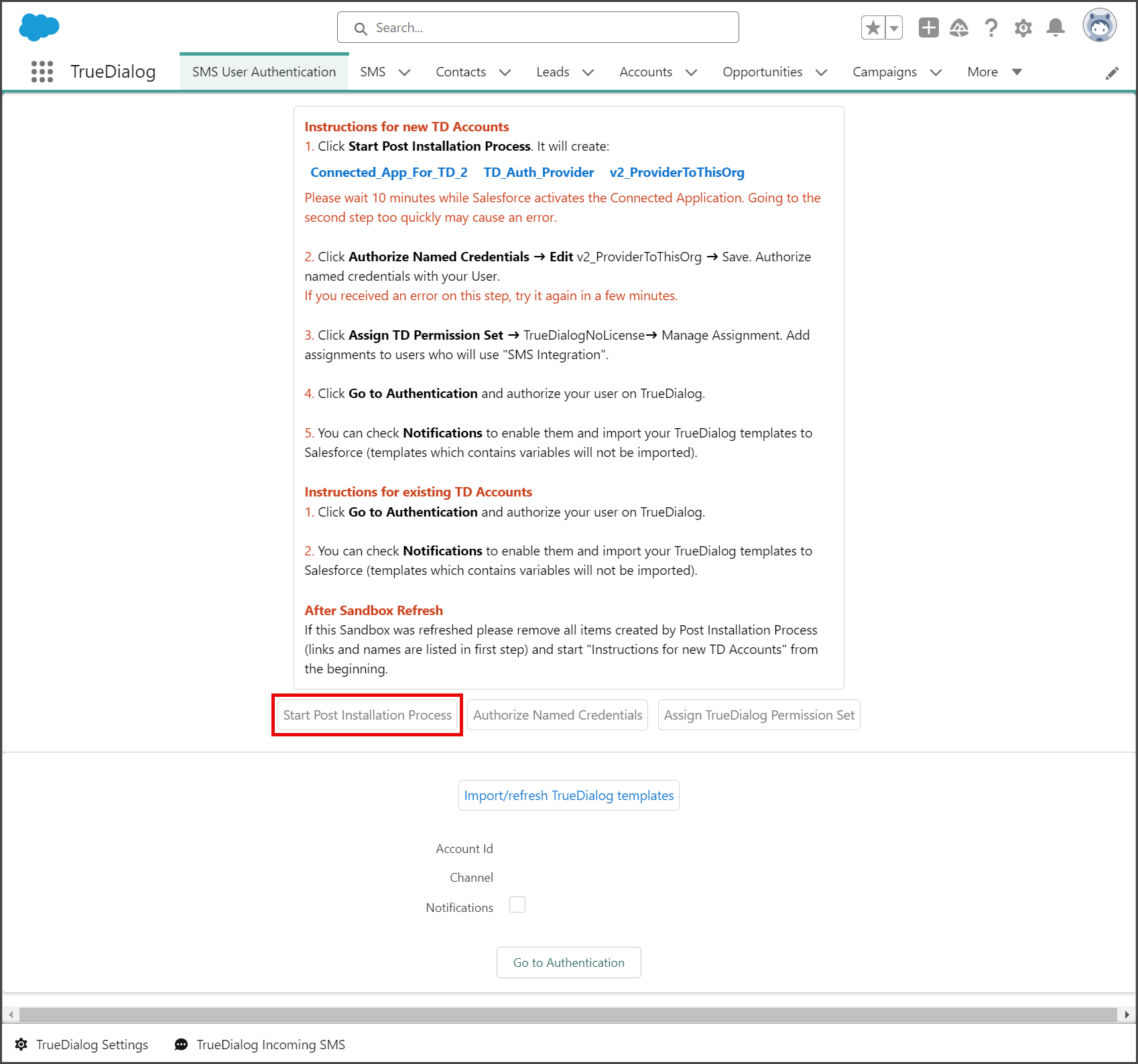This screenshot has width=1138, height=1064.
Task: Open the Help question mark icon
Action: [991, 27]
